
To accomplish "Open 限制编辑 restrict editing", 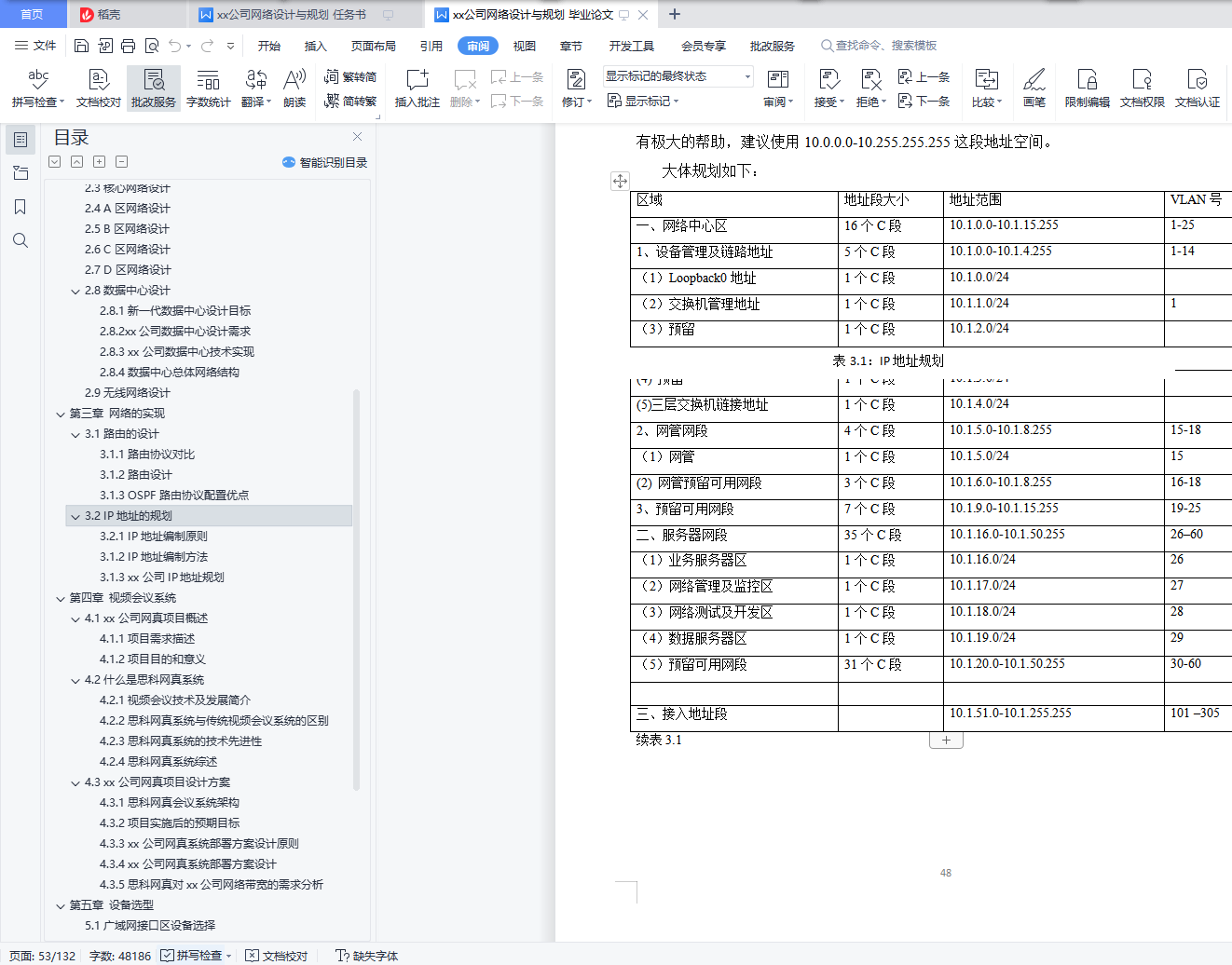I will 1088,88.
